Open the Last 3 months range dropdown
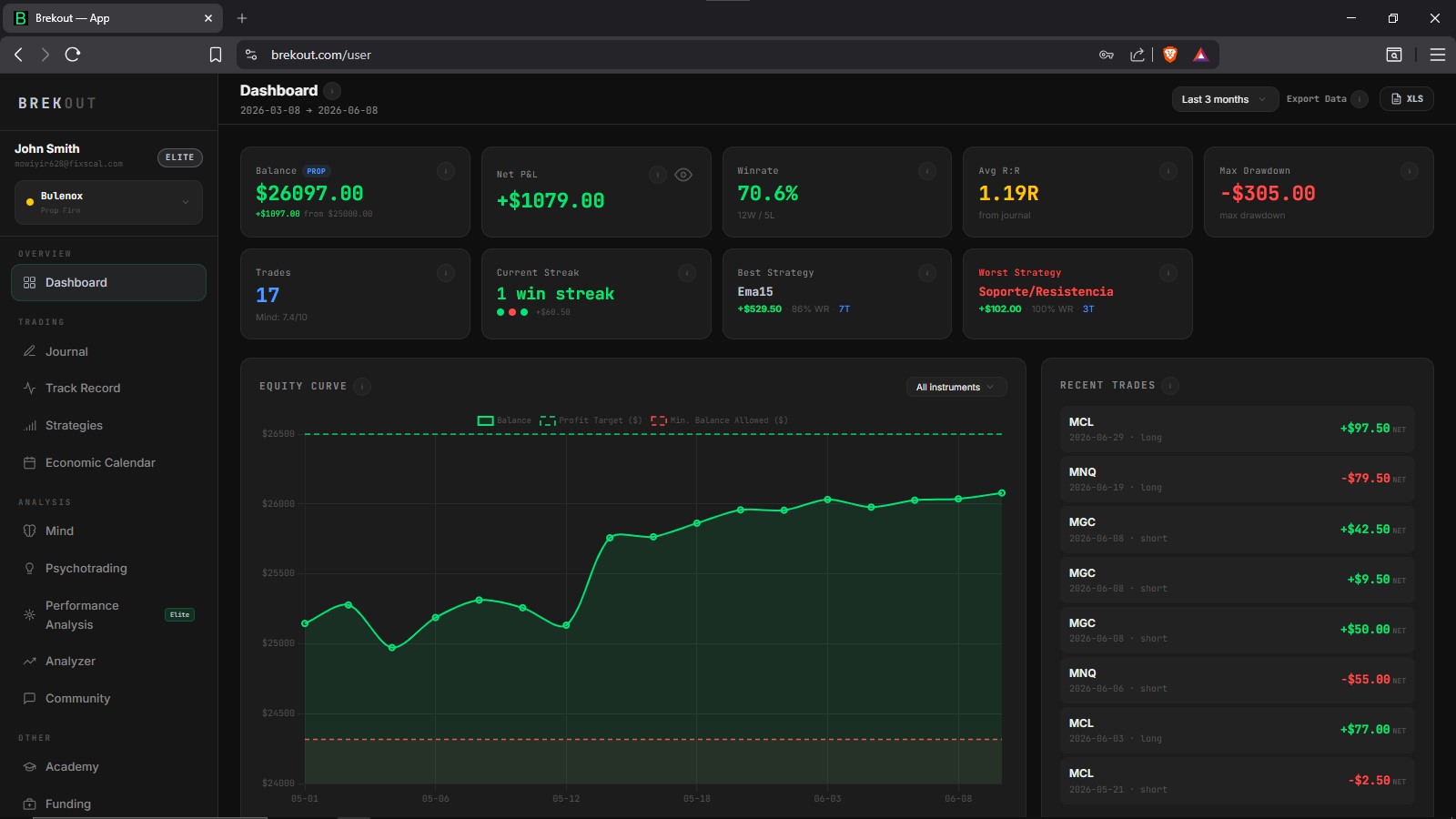The height and width of the screenshot is (819, 1456). tap(1223, 99)
